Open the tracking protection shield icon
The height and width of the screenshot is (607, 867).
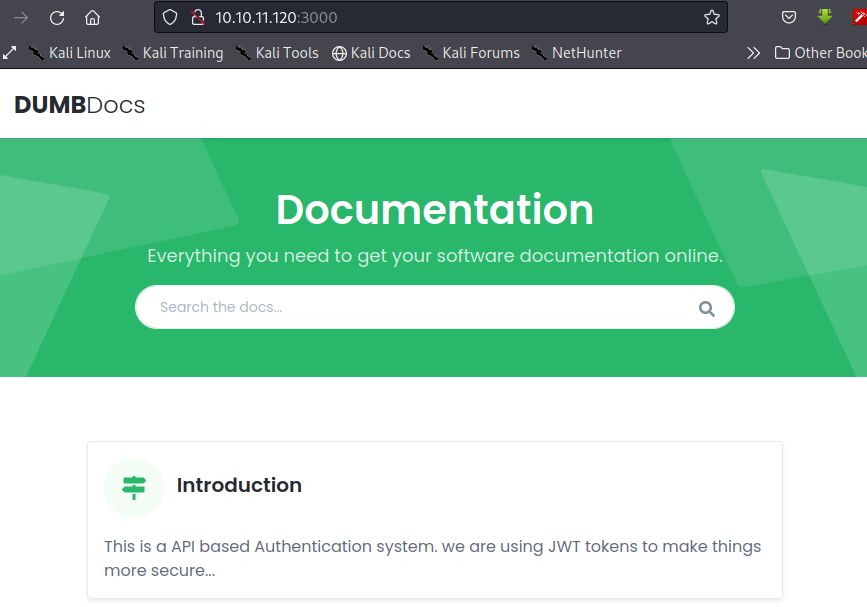[x=170, y=17]
